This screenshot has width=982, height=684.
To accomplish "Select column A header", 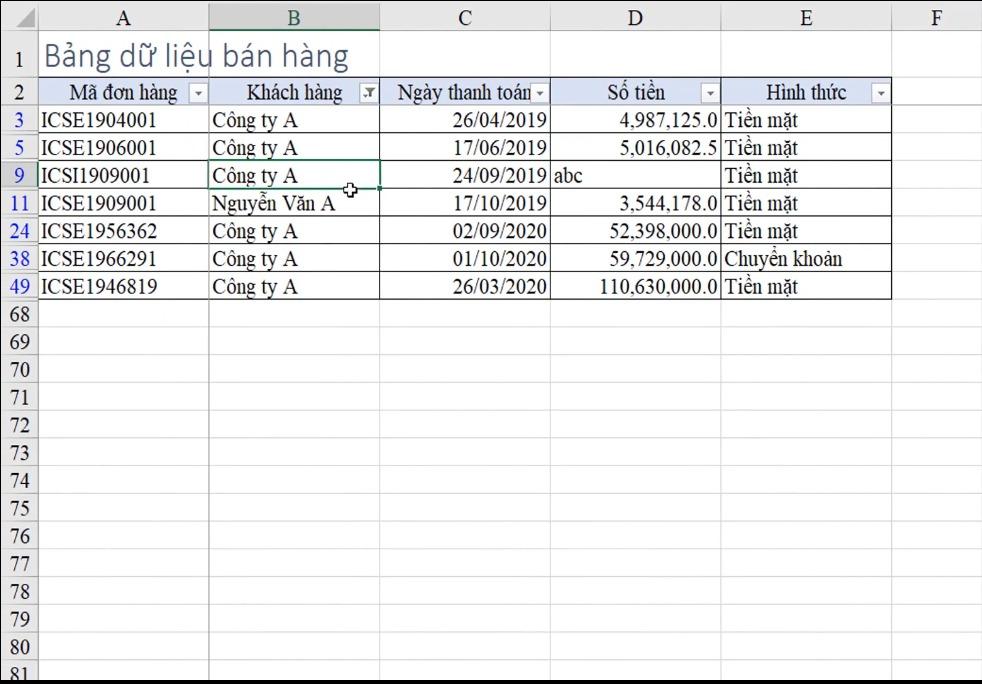I will pos(123,16).
